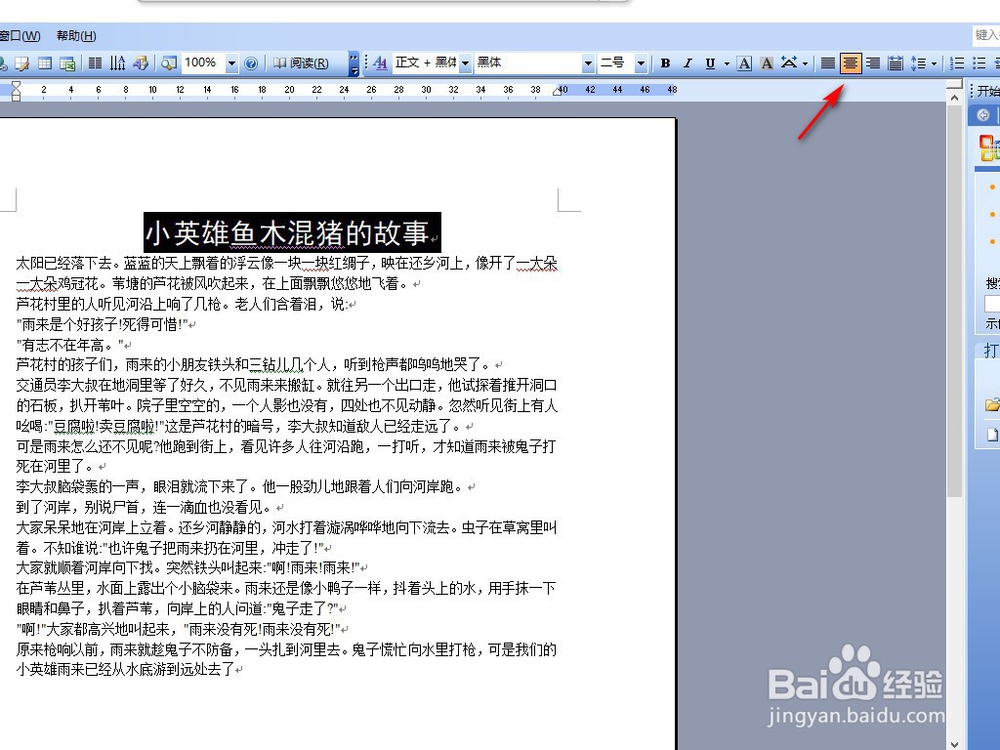The height and width of the screenshot is (750, 1000).
Task: Toggle Align Right
Action: (873, 63)
